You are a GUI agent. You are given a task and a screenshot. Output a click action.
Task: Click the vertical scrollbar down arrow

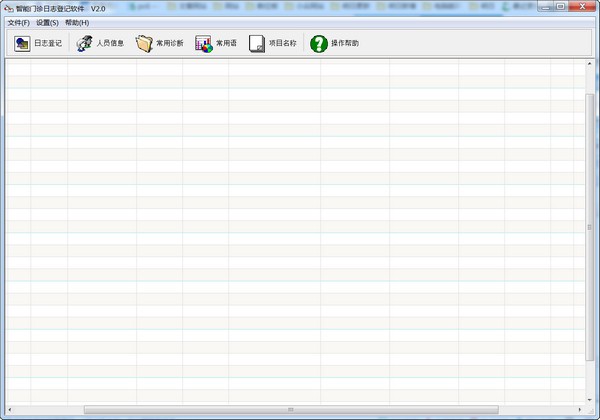point(590,400)
